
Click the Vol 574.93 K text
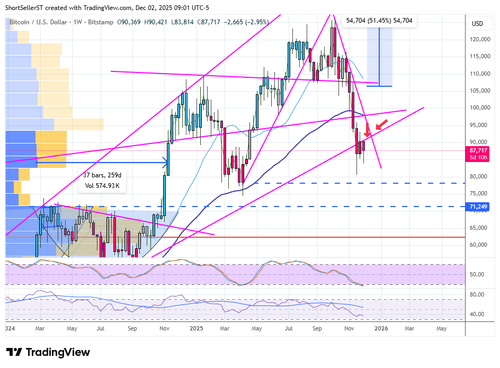[x=102, y=186]
